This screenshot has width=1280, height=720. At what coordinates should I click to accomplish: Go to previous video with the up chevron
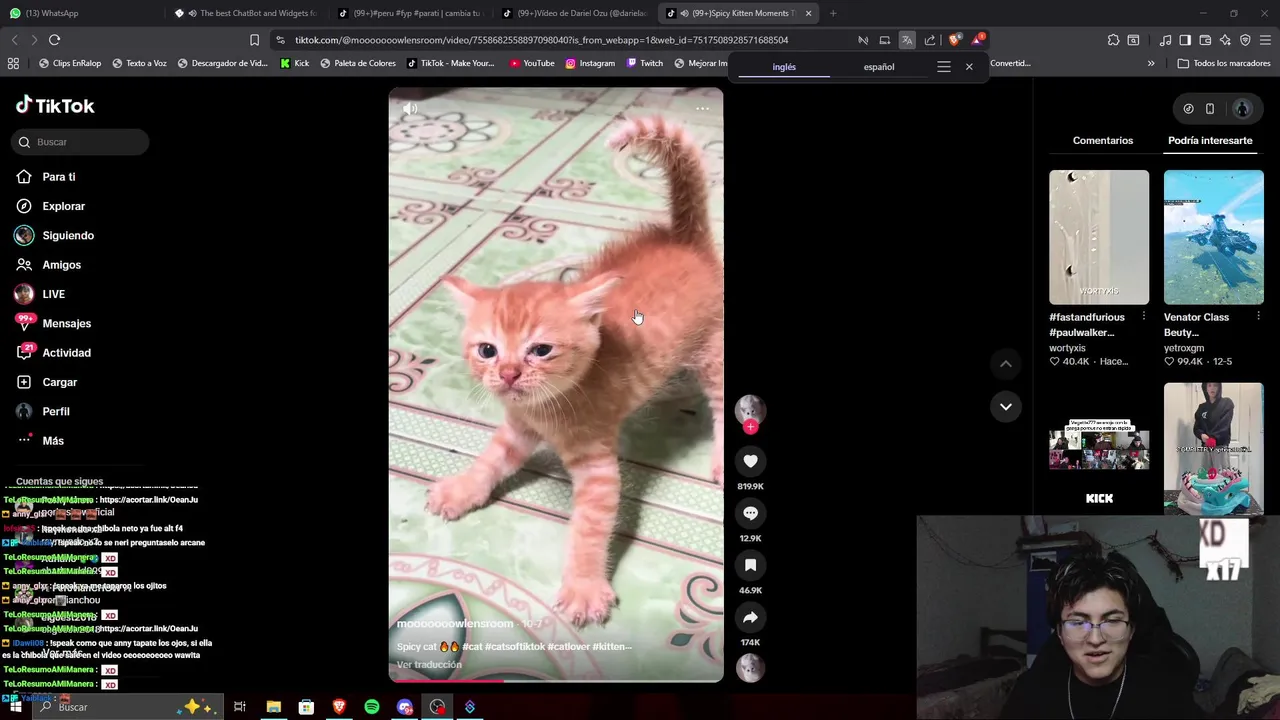[x=1005, y=364]
